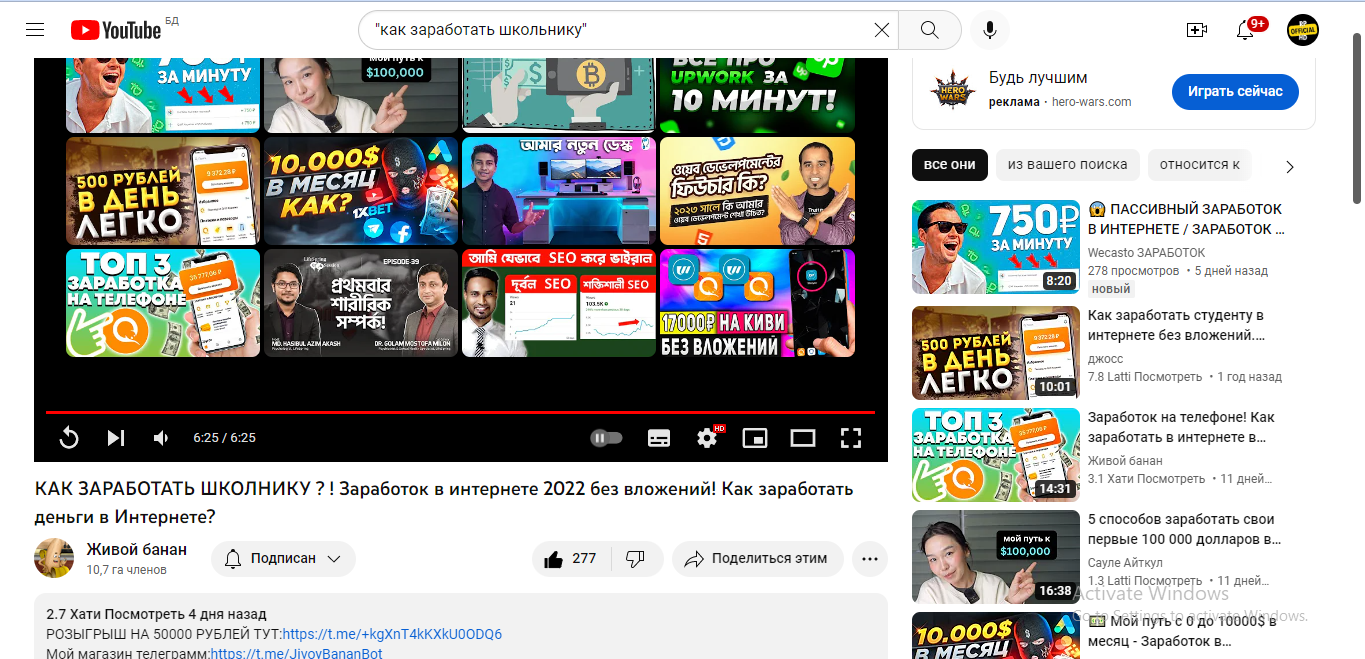Open sidebar thumbnail 750₽ за минуту
This screenshot has height=659, width=1365.
click(996, 247)
